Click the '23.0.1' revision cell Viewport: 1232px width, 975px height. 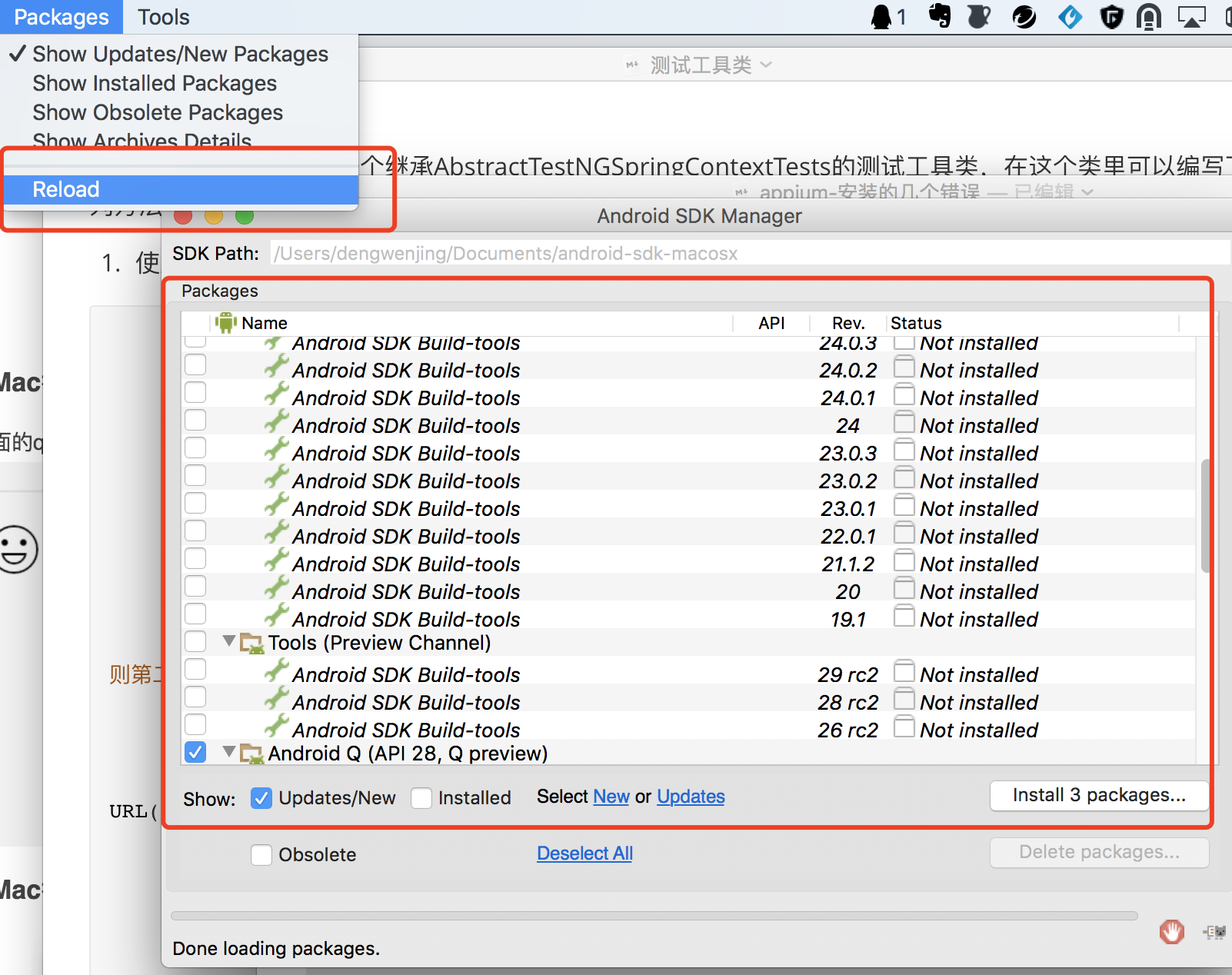tap(848, 509)
